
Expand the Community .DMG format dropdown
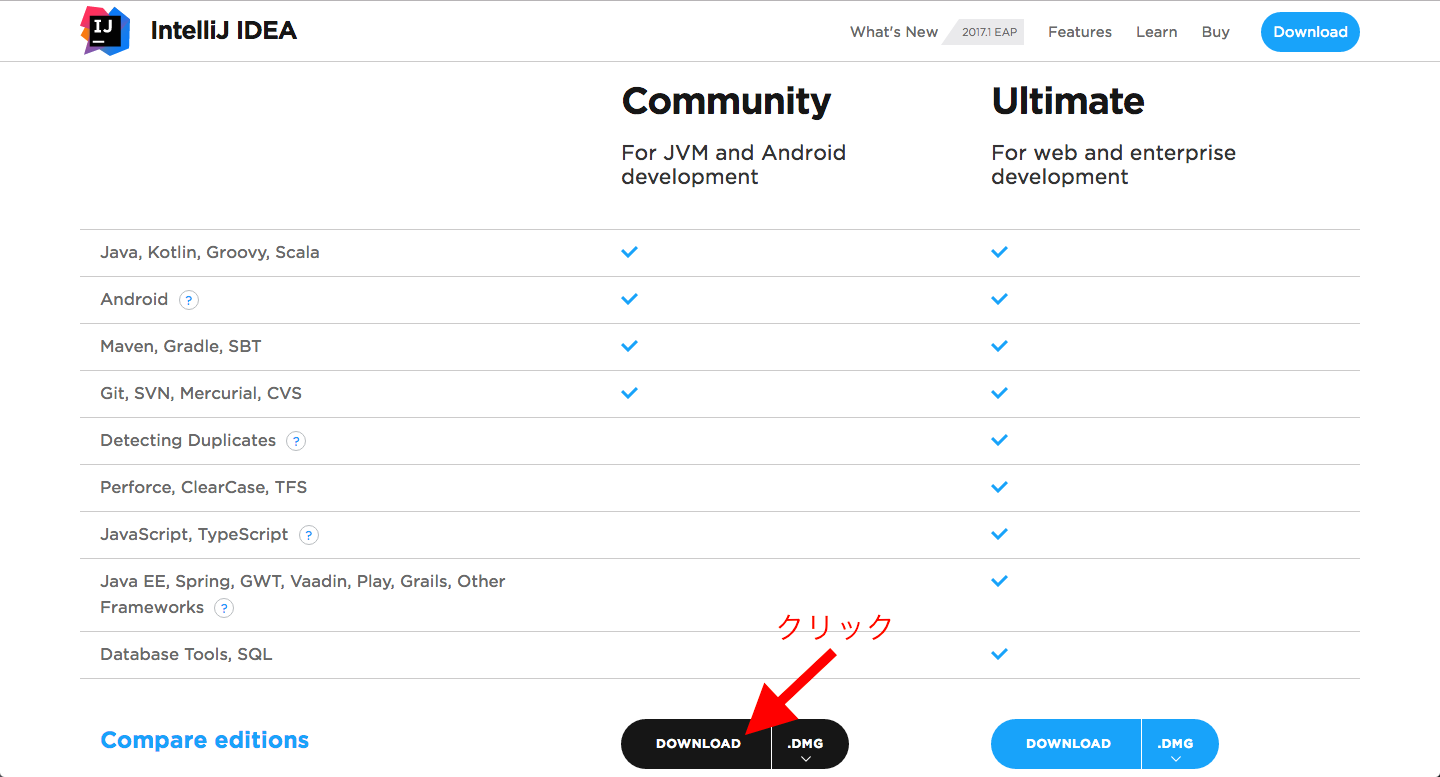tap(810, 744)
